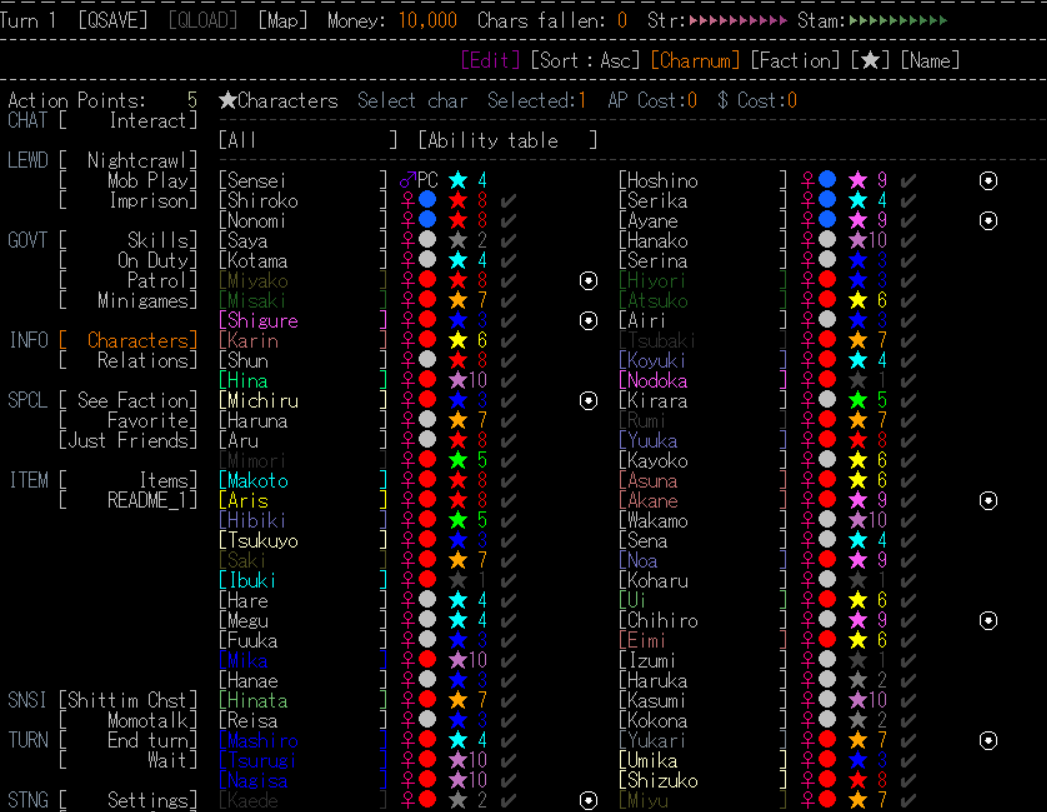Screen dimensions: 1047x812
Task: Open the Skills menu
Action: (x=128, y=240)
